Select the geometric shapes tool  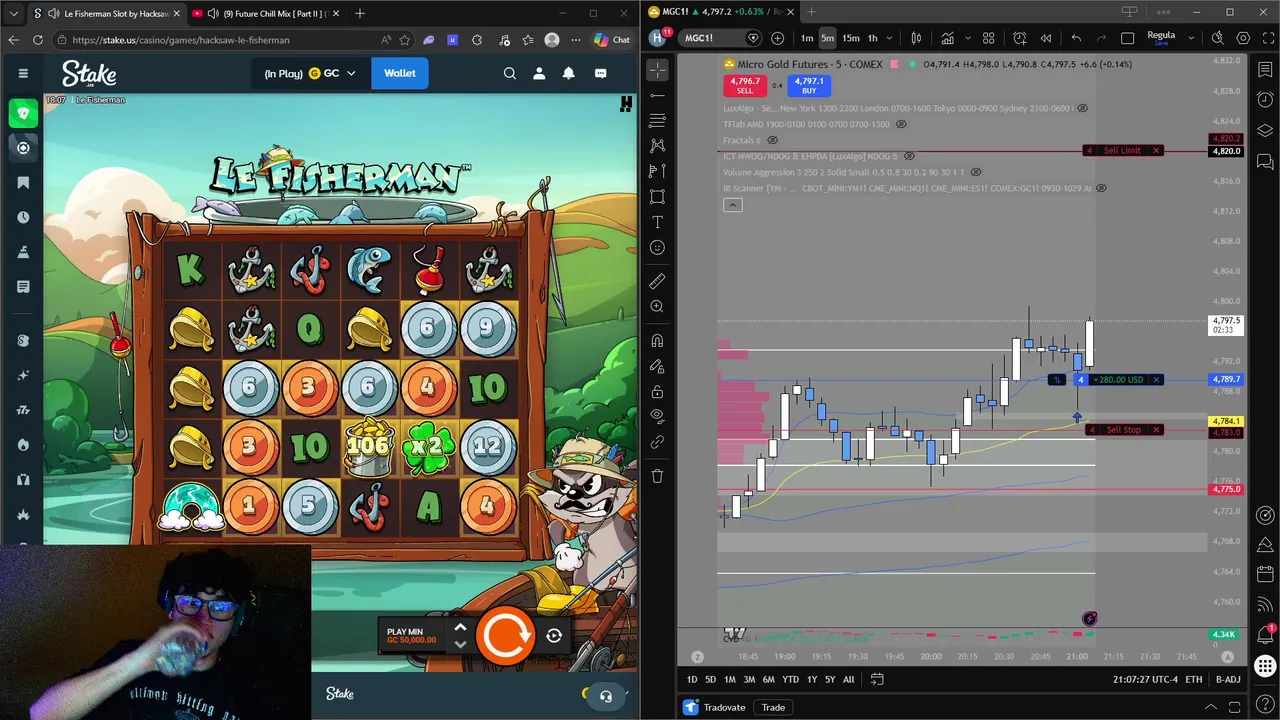[657, 197]
